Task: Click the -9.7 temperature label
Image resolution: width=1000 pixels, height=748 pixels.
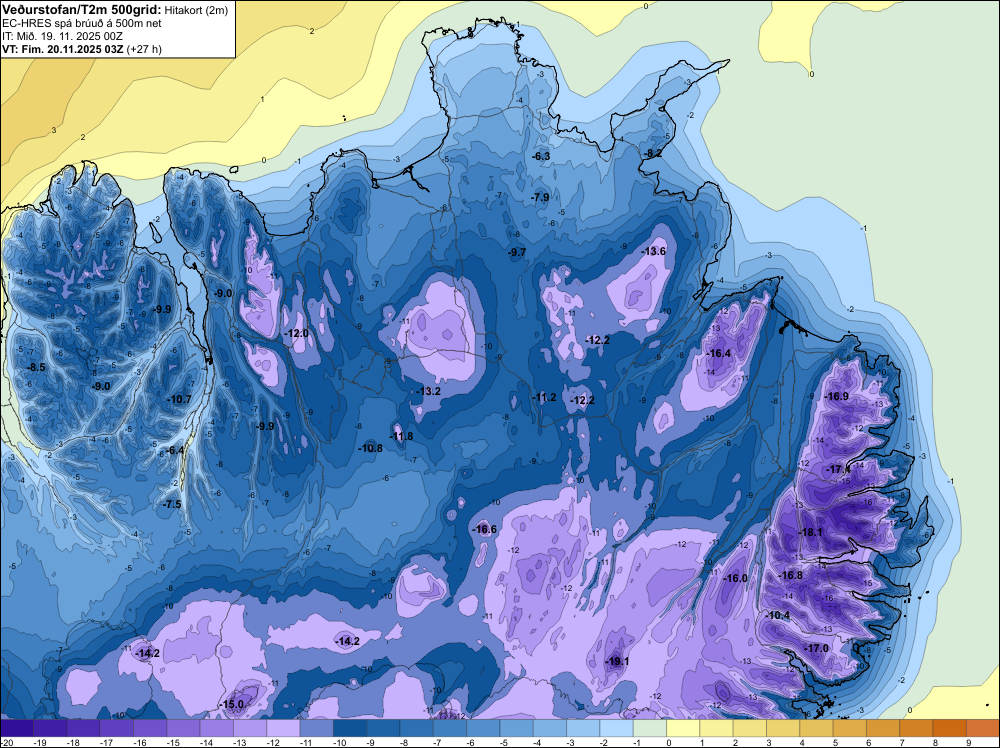Action: [x=517, y=252]
